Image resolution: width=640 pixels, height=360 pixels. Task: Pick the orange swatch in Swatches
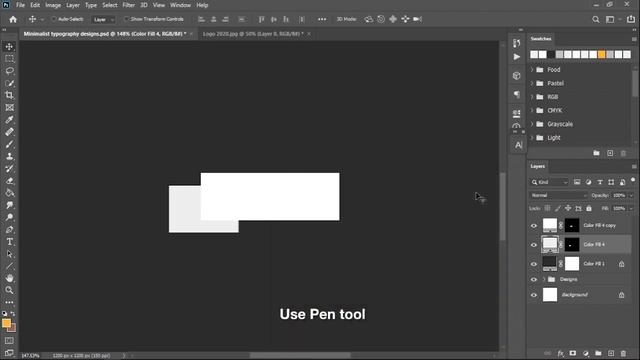[x=602, y=55]
